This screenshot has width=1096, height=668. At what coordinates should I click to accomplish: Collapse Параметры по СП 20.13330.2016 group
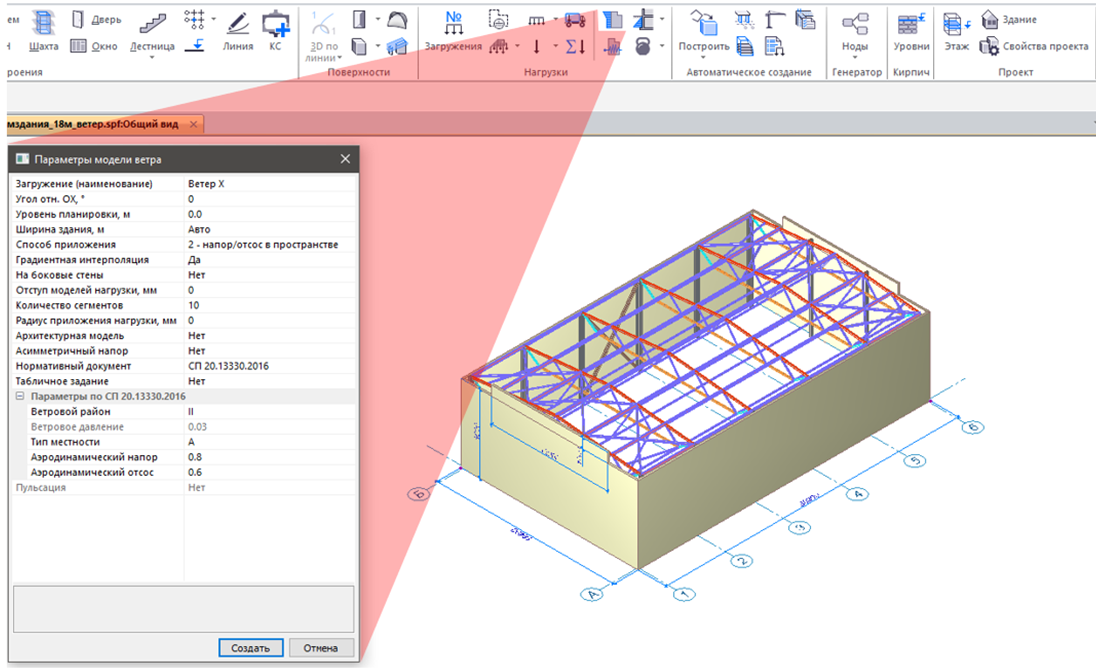point(20,396)
